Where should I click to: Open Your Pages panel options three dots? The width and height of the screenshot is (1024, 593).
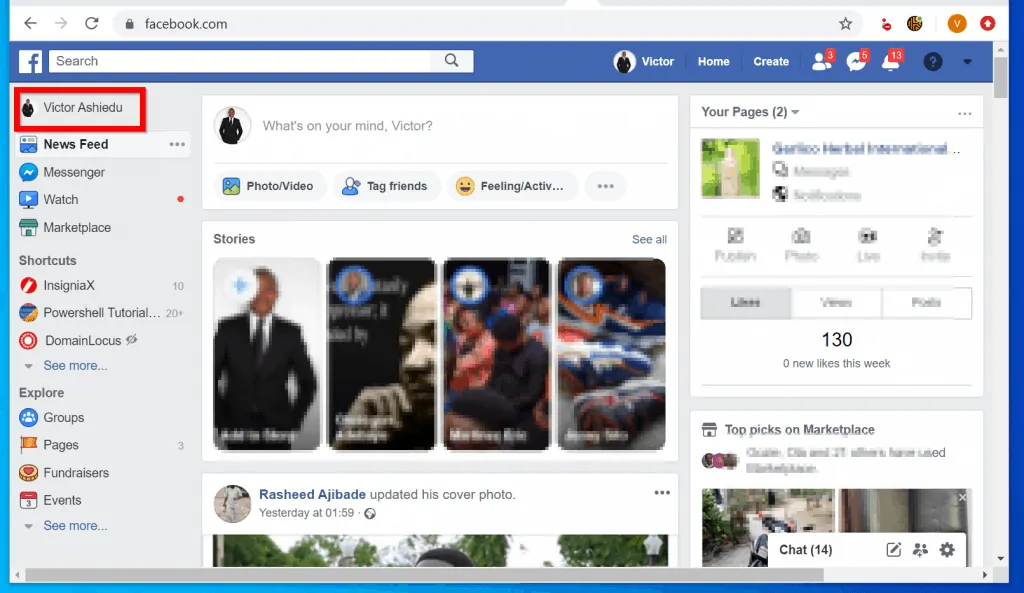click(965, 113)
